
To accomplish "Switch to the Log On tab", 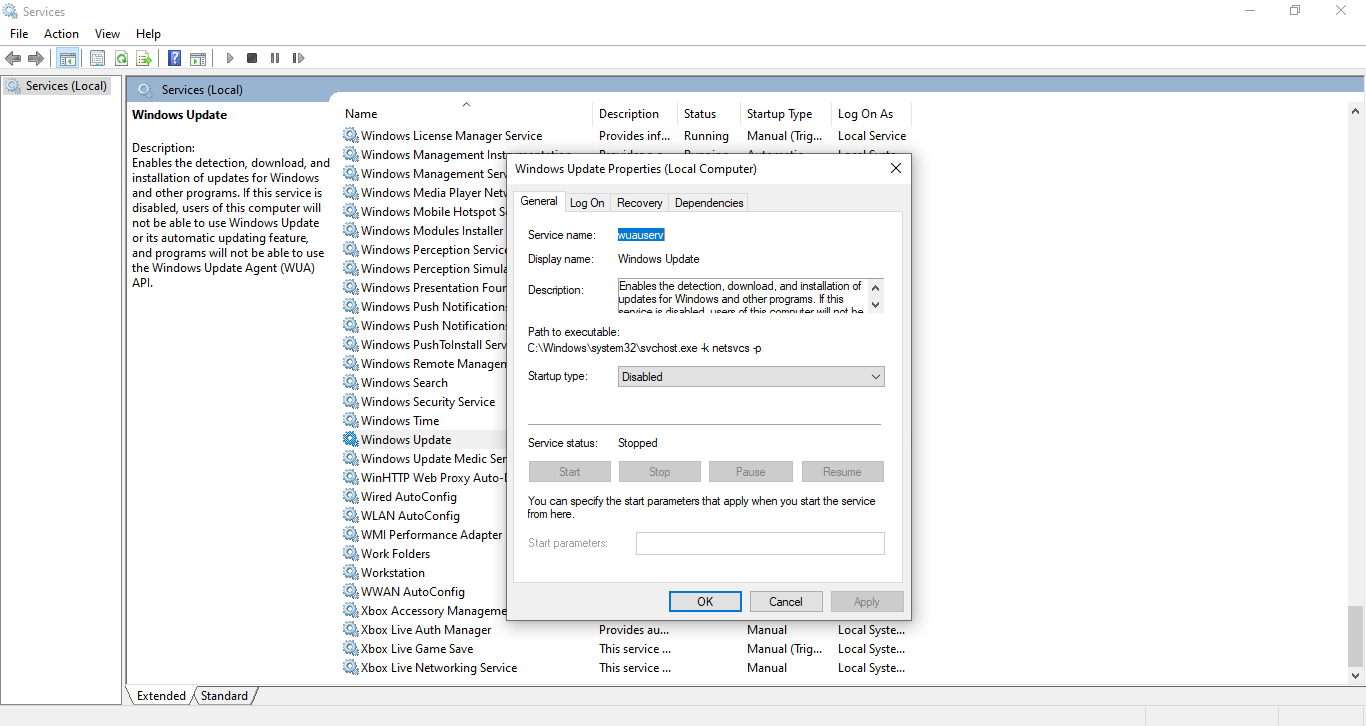I will coord(587,203).
